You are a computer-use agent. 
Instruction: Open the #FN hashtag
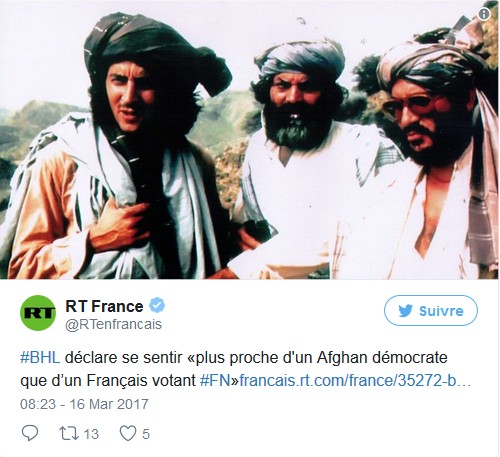click(x=215, y=380)
